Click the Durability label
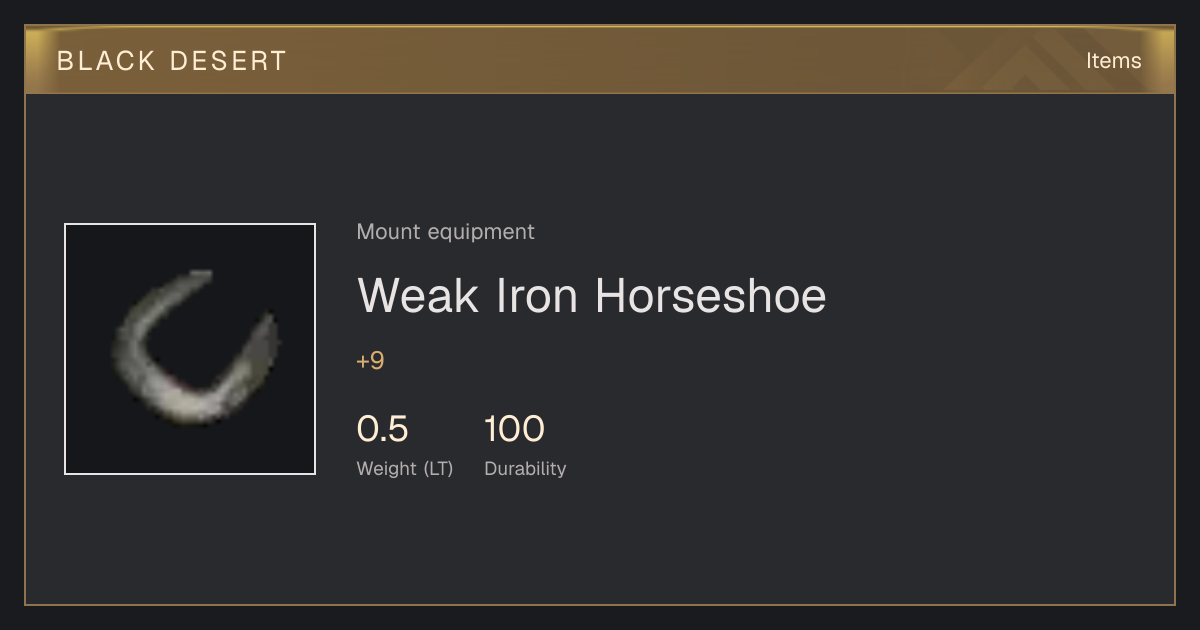1200x630 pixels. (525, 469)
